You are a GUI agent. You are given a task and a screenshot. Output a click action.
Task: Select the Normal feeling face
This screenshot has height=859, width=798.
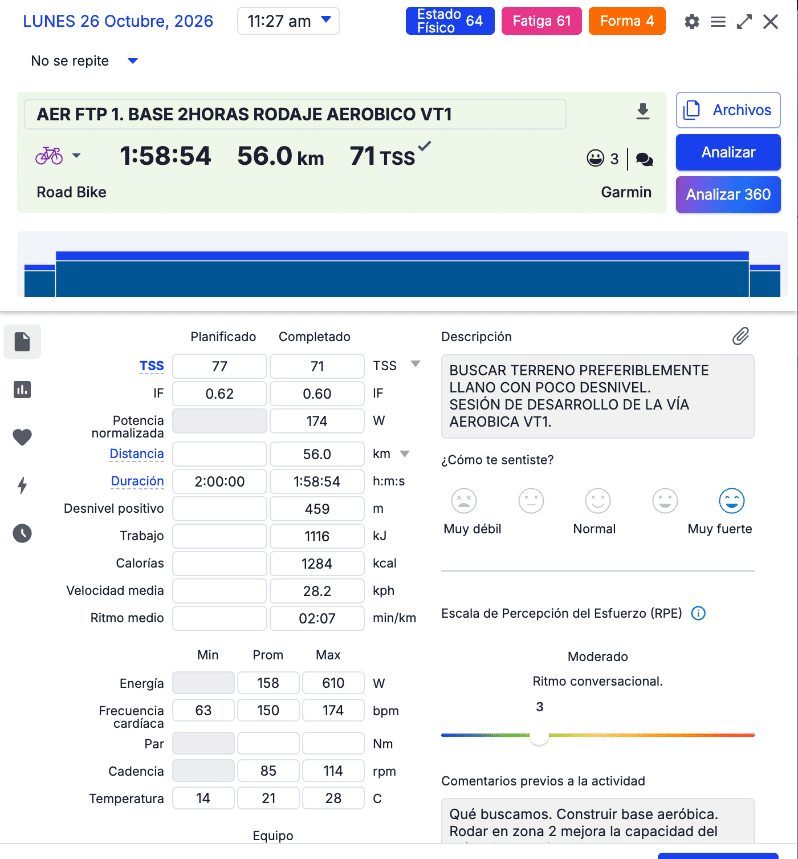[598, 501]
